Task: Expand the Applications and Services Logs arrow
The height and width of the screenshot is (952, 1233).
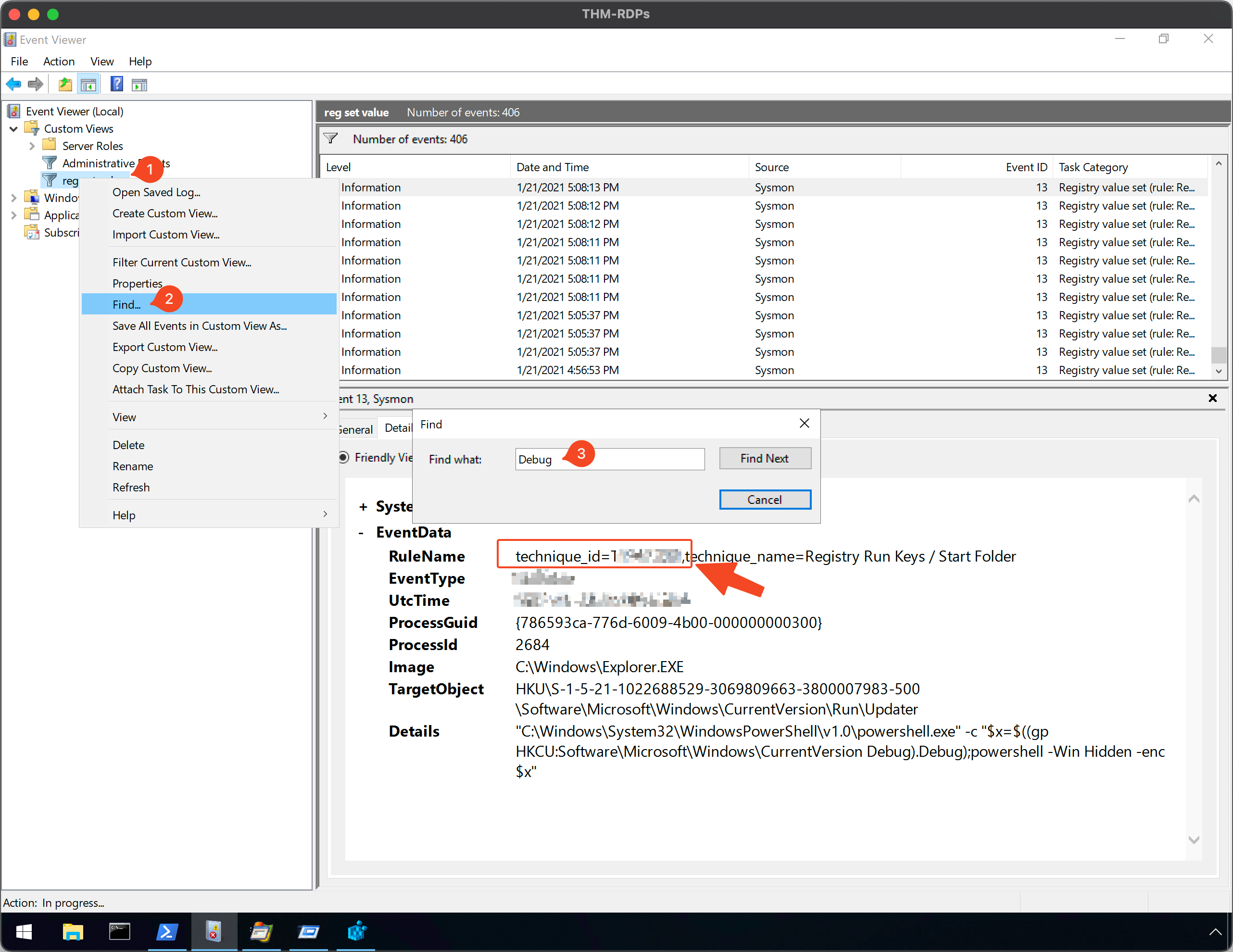Action: 13,215
